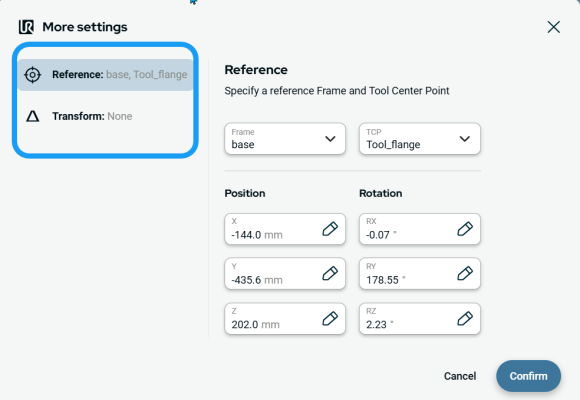Click the pencil icon for X position
Image resolution: width=580 pixels, height=400 pixels.
[330, 229]
